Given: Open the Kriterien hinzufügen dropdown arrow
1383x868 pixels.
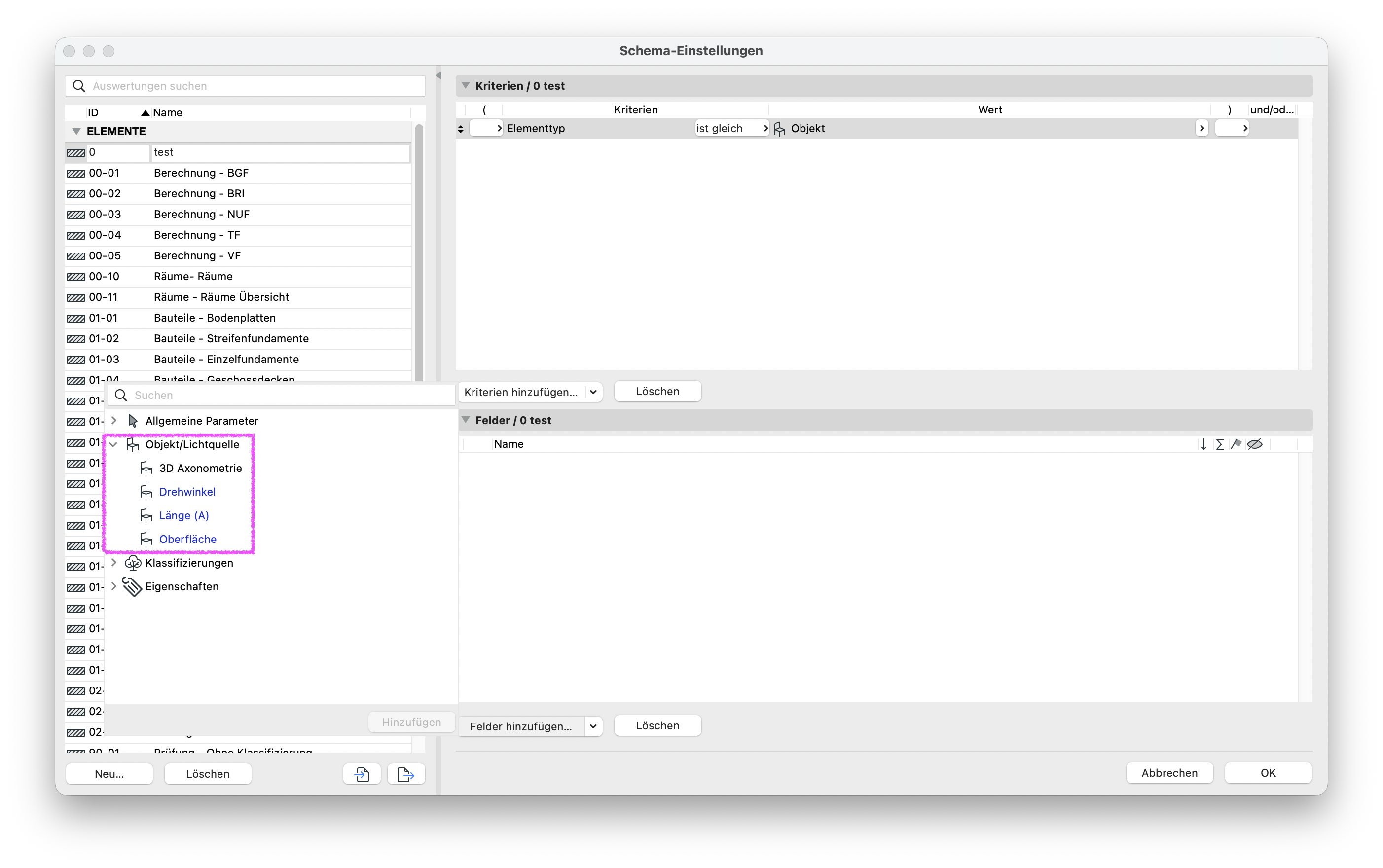Looking at the screenshot, I should point(593,392).
